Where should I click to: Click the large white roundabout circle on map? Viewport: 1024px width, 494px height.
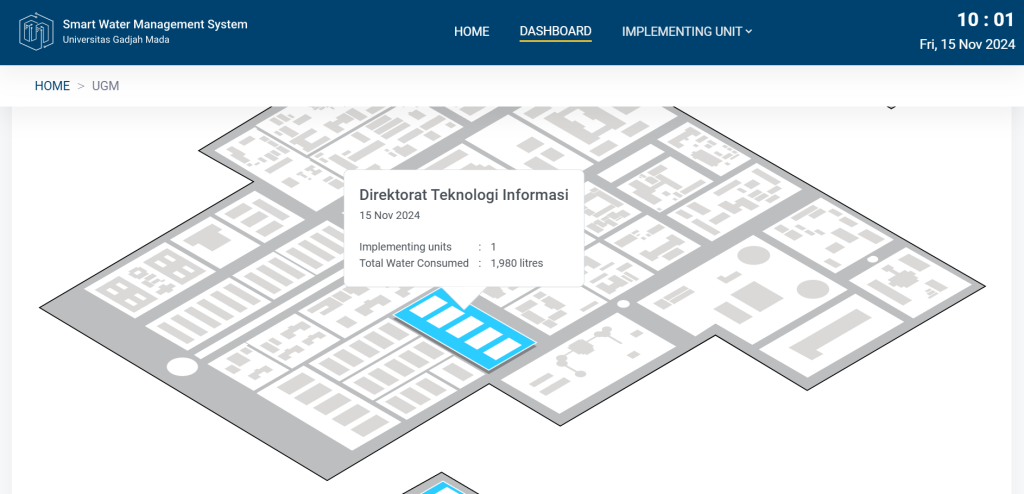point(182,366)
